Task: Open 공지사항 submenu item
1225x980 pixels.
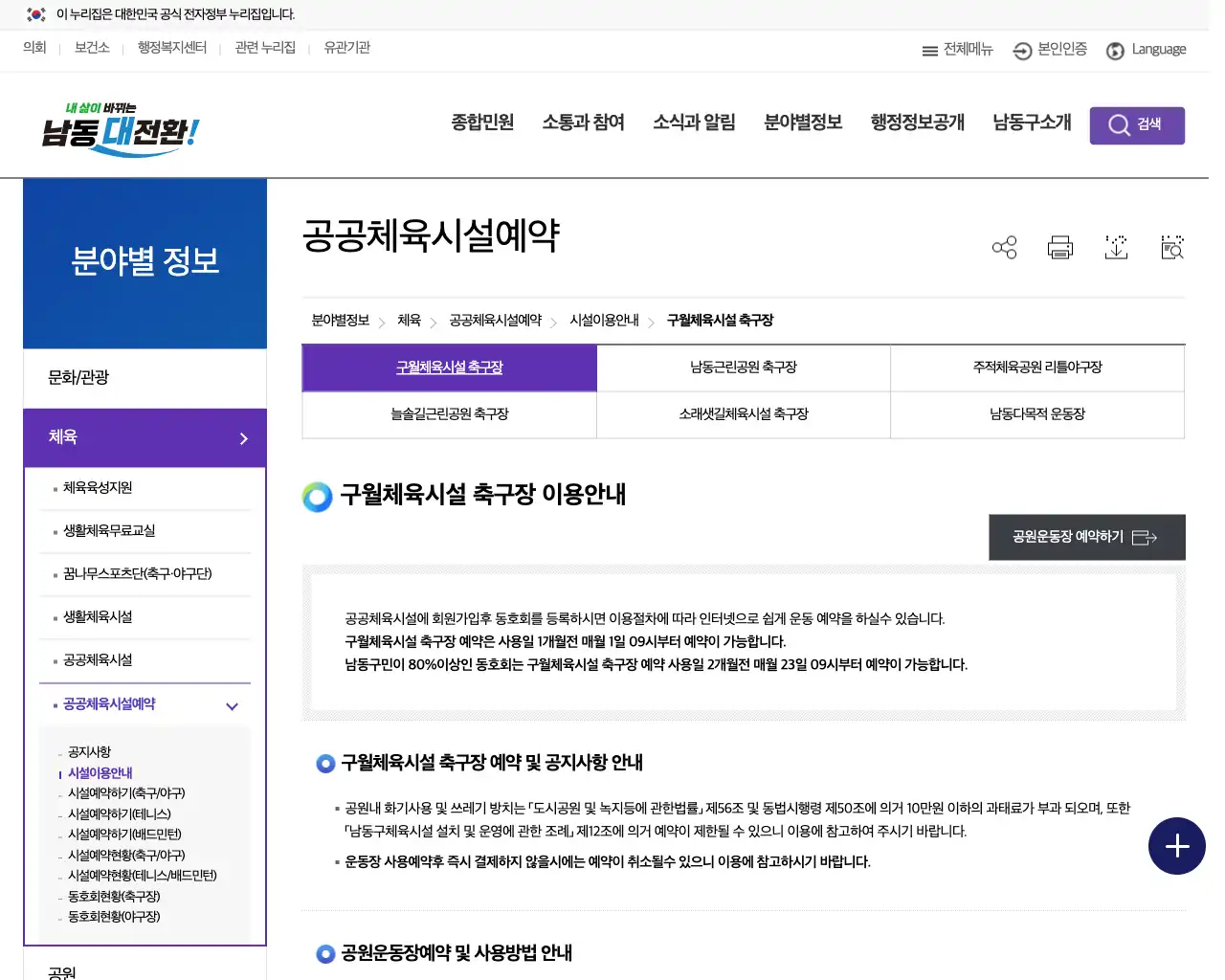Action: point(89,752)
